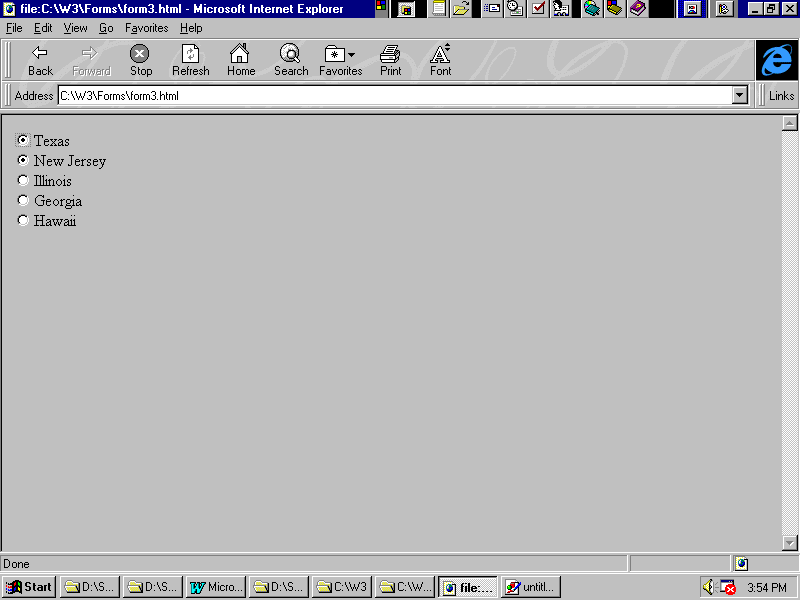Open the File menu
The height and width of the screenshot is (600, 800).
click(x=14, y=28)
